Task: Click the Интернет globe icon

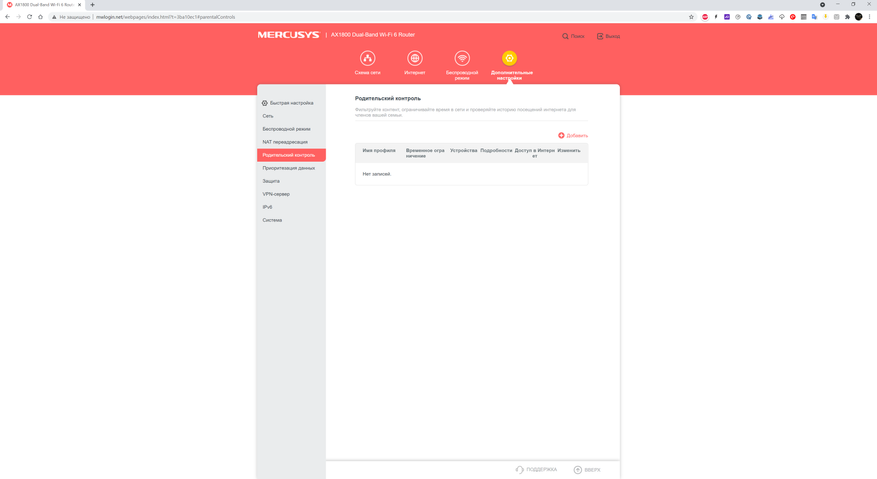Action: click(415, 58)
